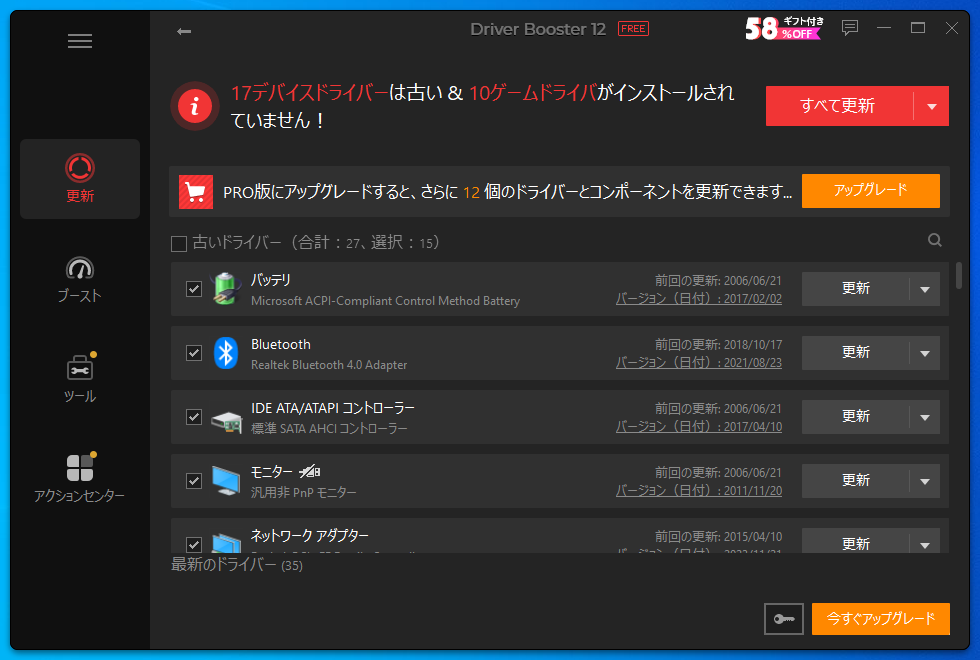Search drivers with magnifier icon

[934, 240]
